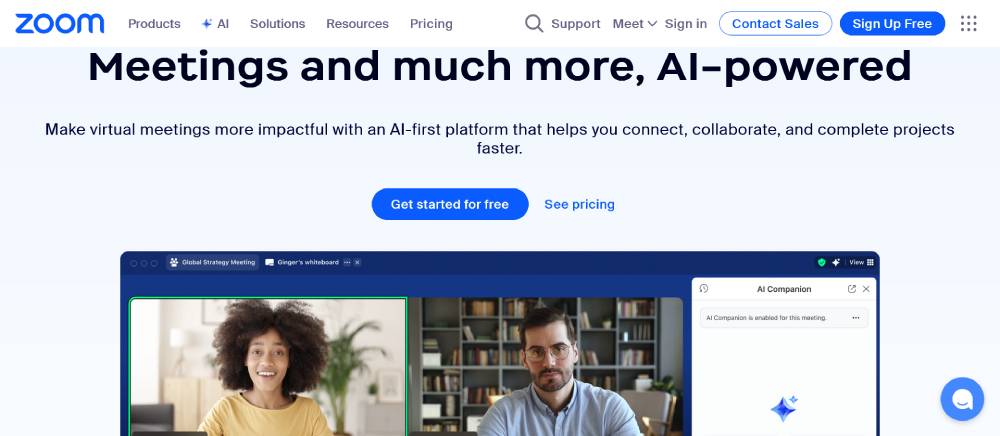Viewport: 1000px width, 436px height.
Task: Open the View layout menu
Action: pos(861,262)
